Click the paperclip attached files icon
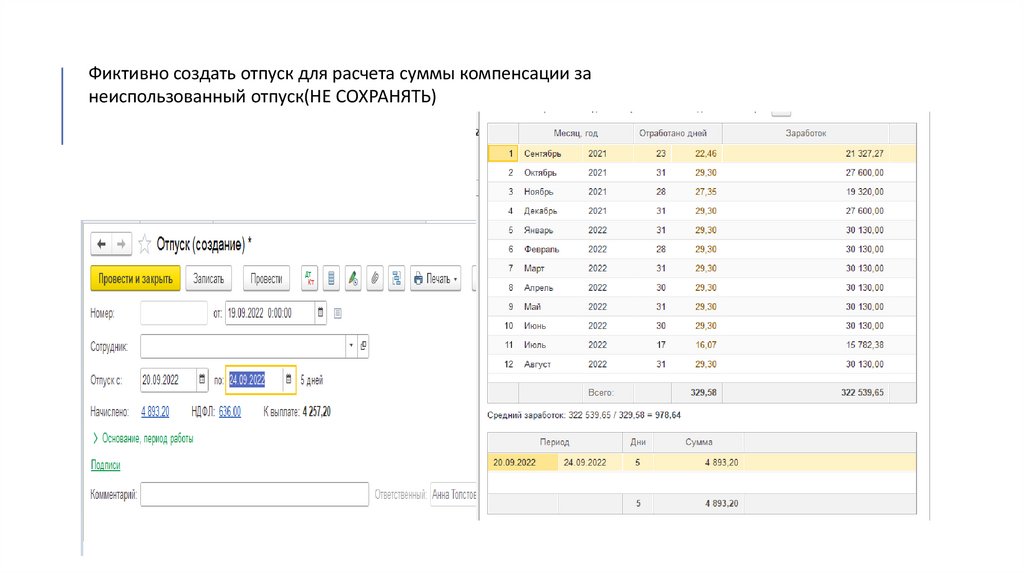1024x574 pixels. click(376, 278)
